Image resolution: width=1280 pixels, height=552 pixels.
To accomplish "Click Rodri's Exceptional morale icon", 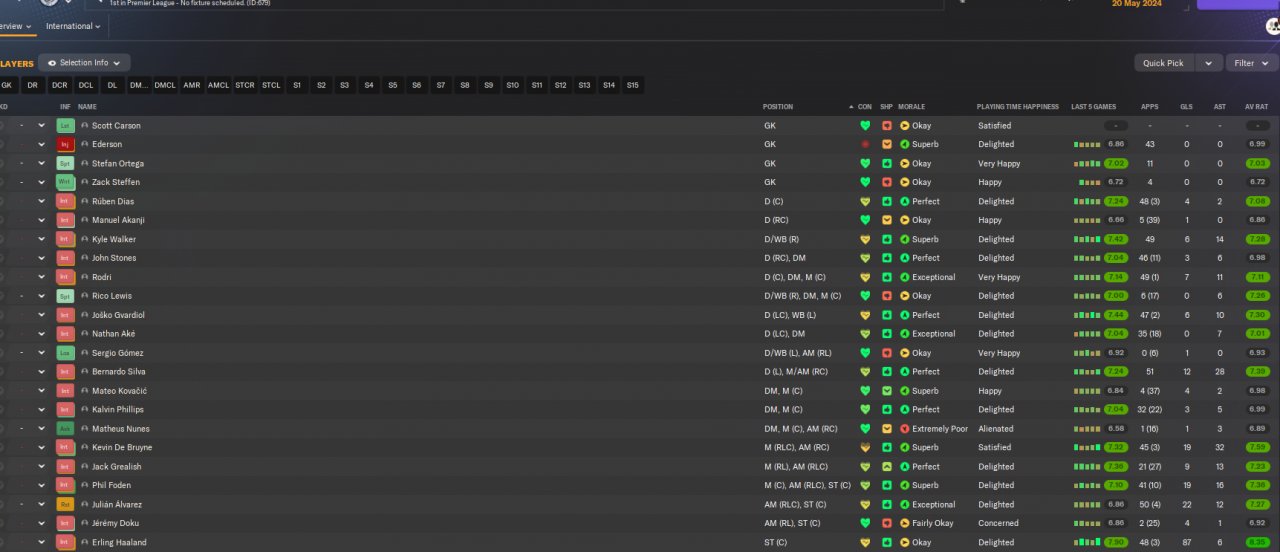I will (x=905, y=278).
